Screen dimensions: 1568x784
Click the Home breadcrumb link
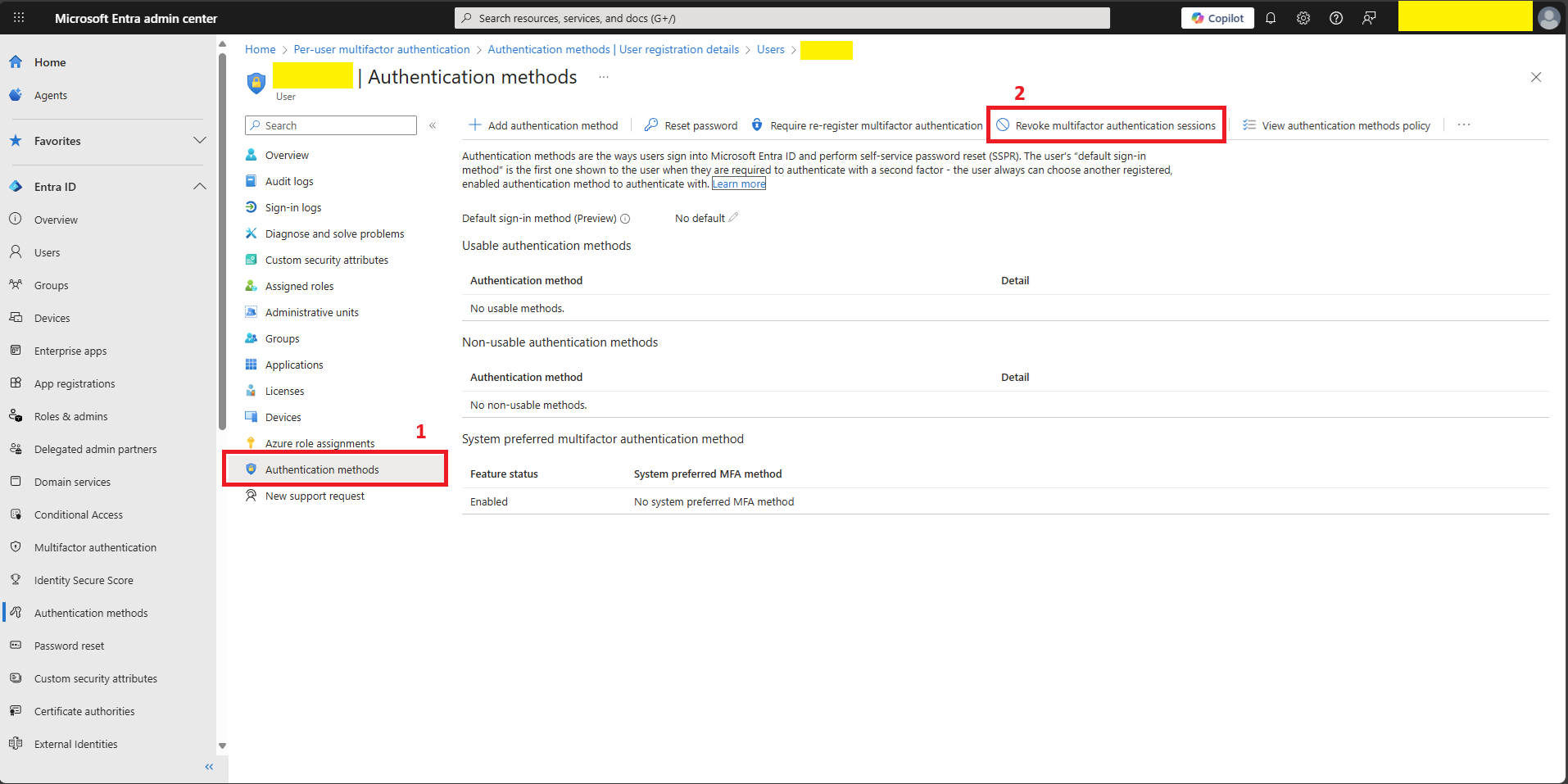pyautogui.click(x=261, y=49)
